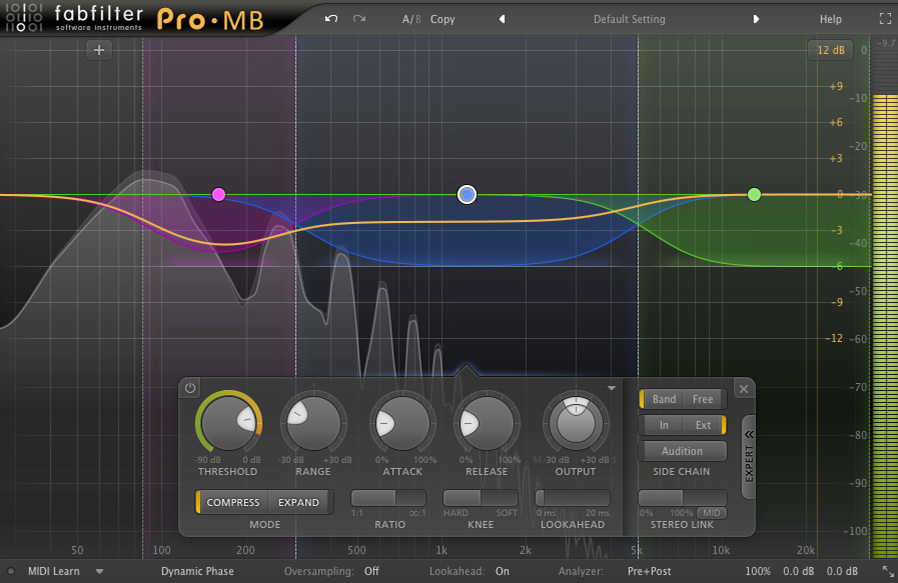Open the 12 dB display range selector
The width and height of the screenshot is (898, 583).
830,50
